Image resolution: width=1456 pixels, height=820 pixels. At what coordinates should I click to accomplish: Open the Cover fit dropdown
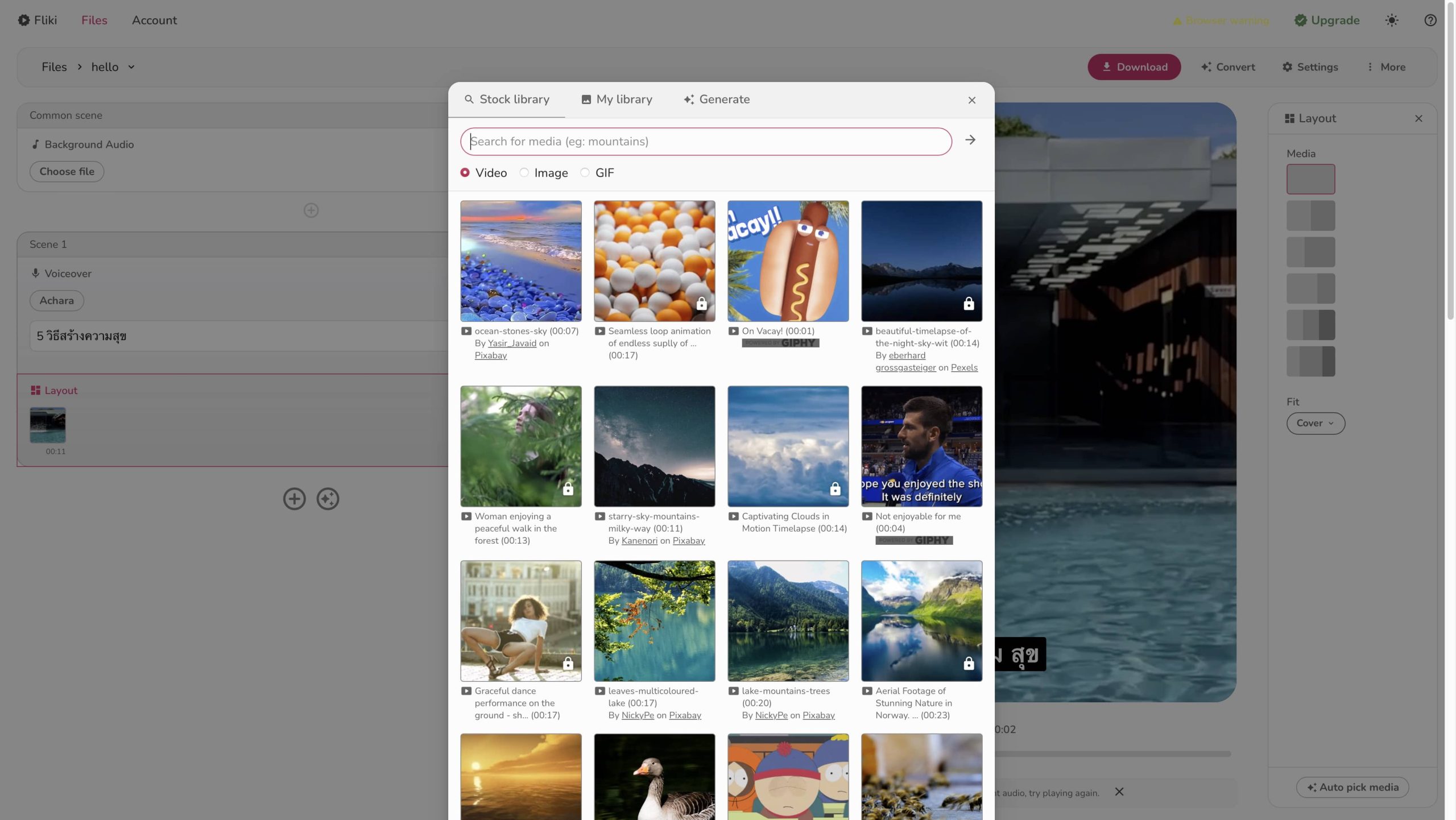(1315, 423)
